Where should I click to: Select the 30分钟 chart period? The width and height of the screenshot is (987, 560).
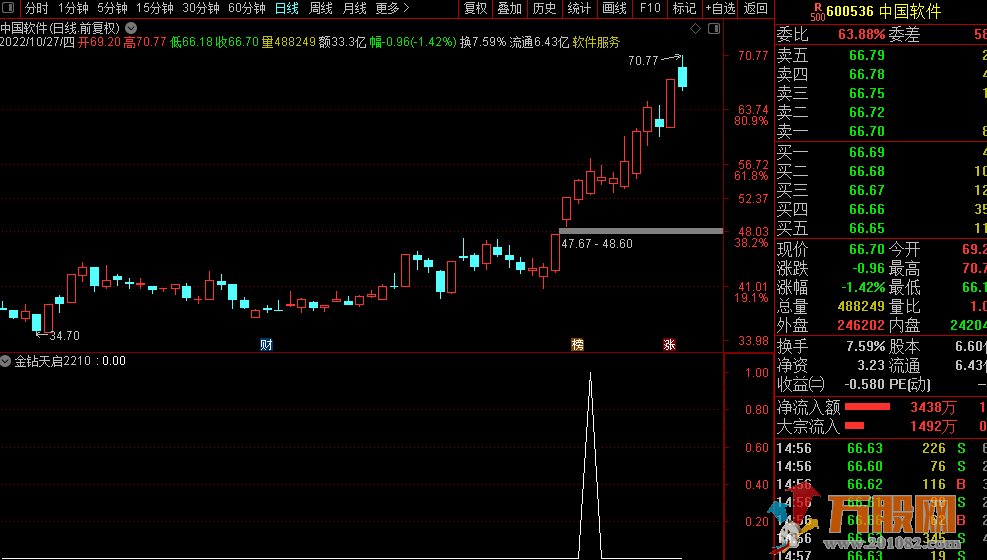point(201,8)
